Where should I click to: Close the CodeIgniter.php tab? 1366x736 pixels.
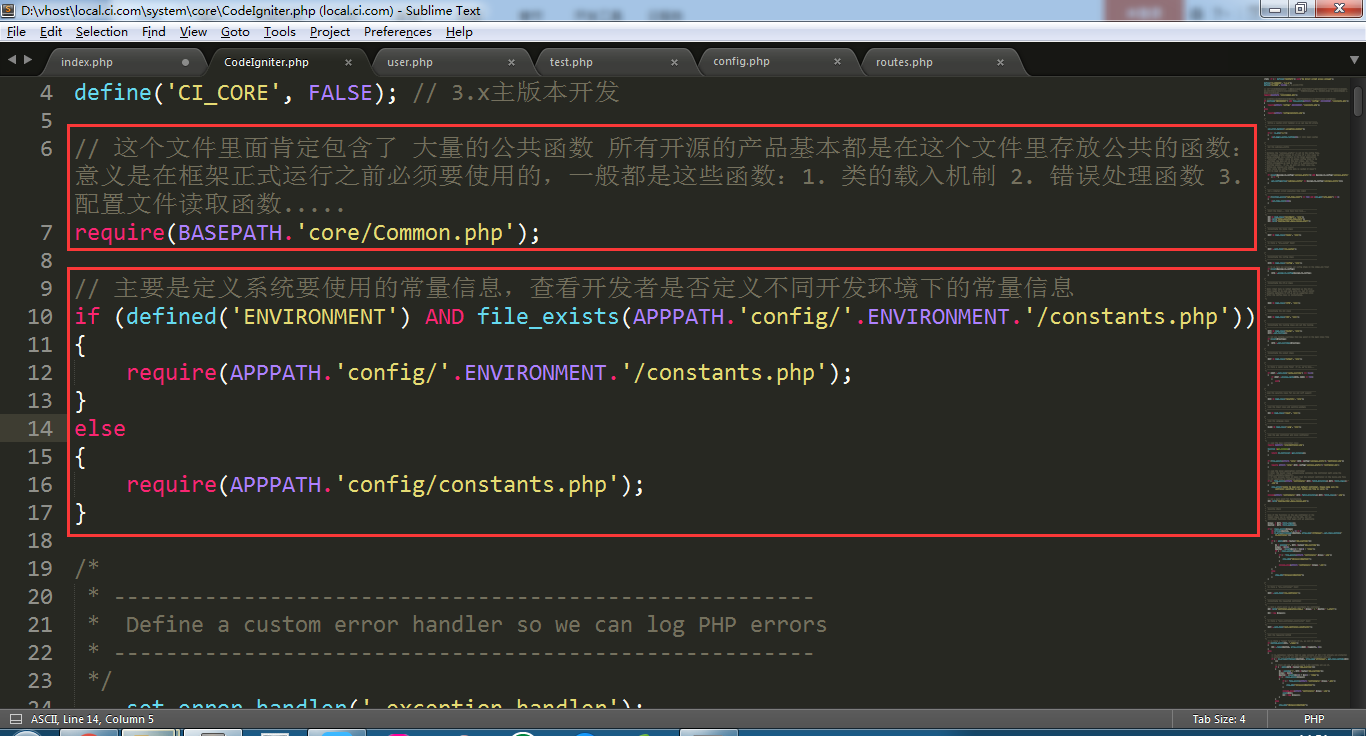click(348, 62)
